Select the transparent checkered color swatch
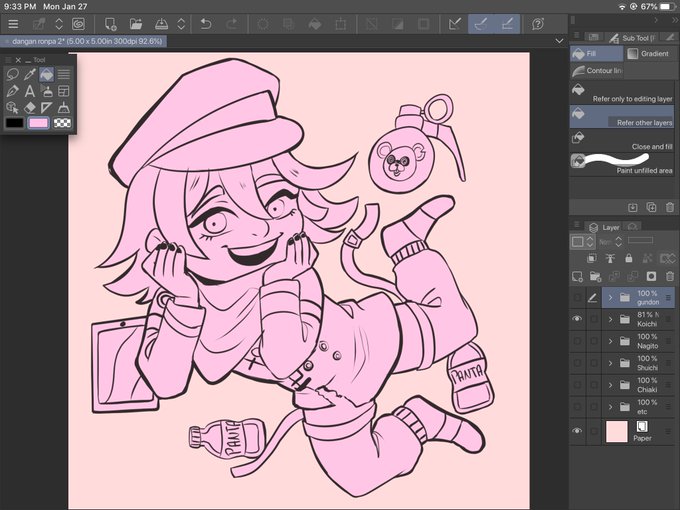This screenshot has width=680, height=510. pos(62,123)
